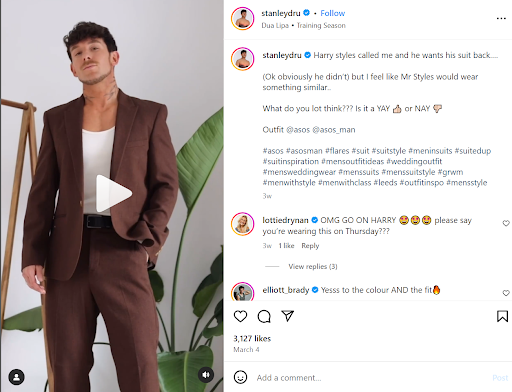Save post with bookmark icon
Viewport: 512px width, 392px height.
tap(502, 316)
